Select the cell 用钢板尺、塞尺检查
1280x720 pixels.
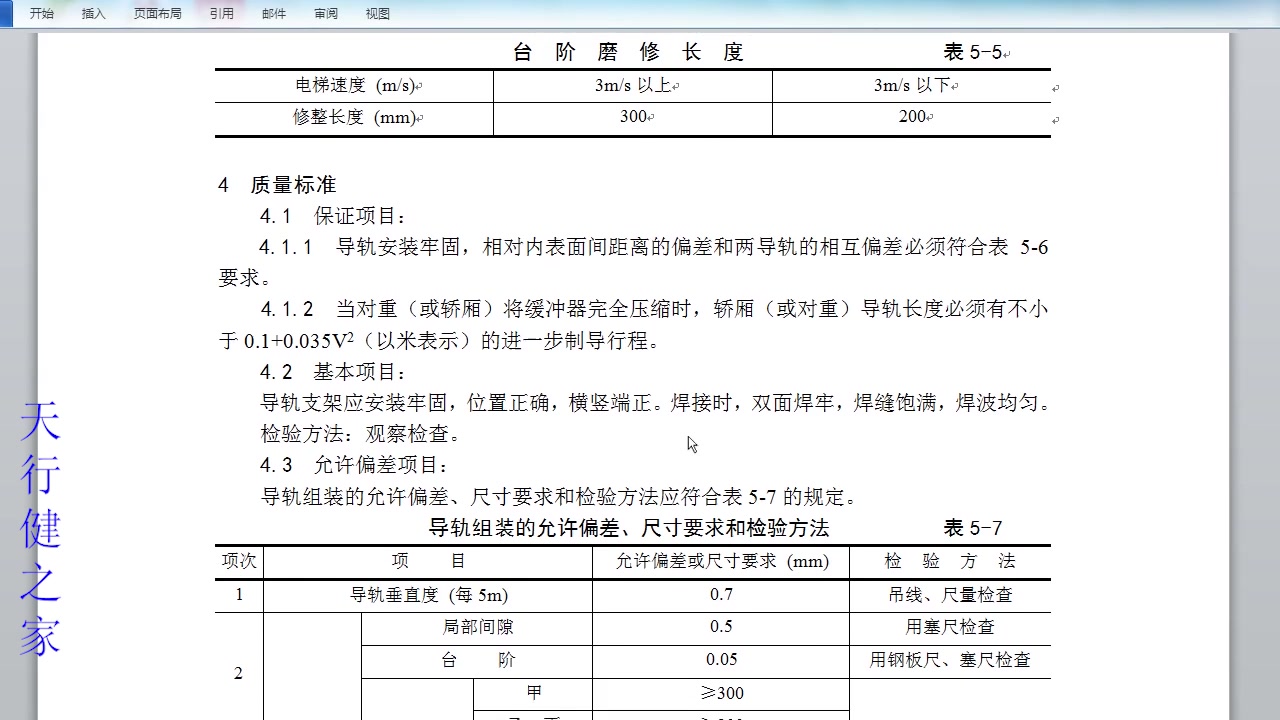[x=950, y=661]
